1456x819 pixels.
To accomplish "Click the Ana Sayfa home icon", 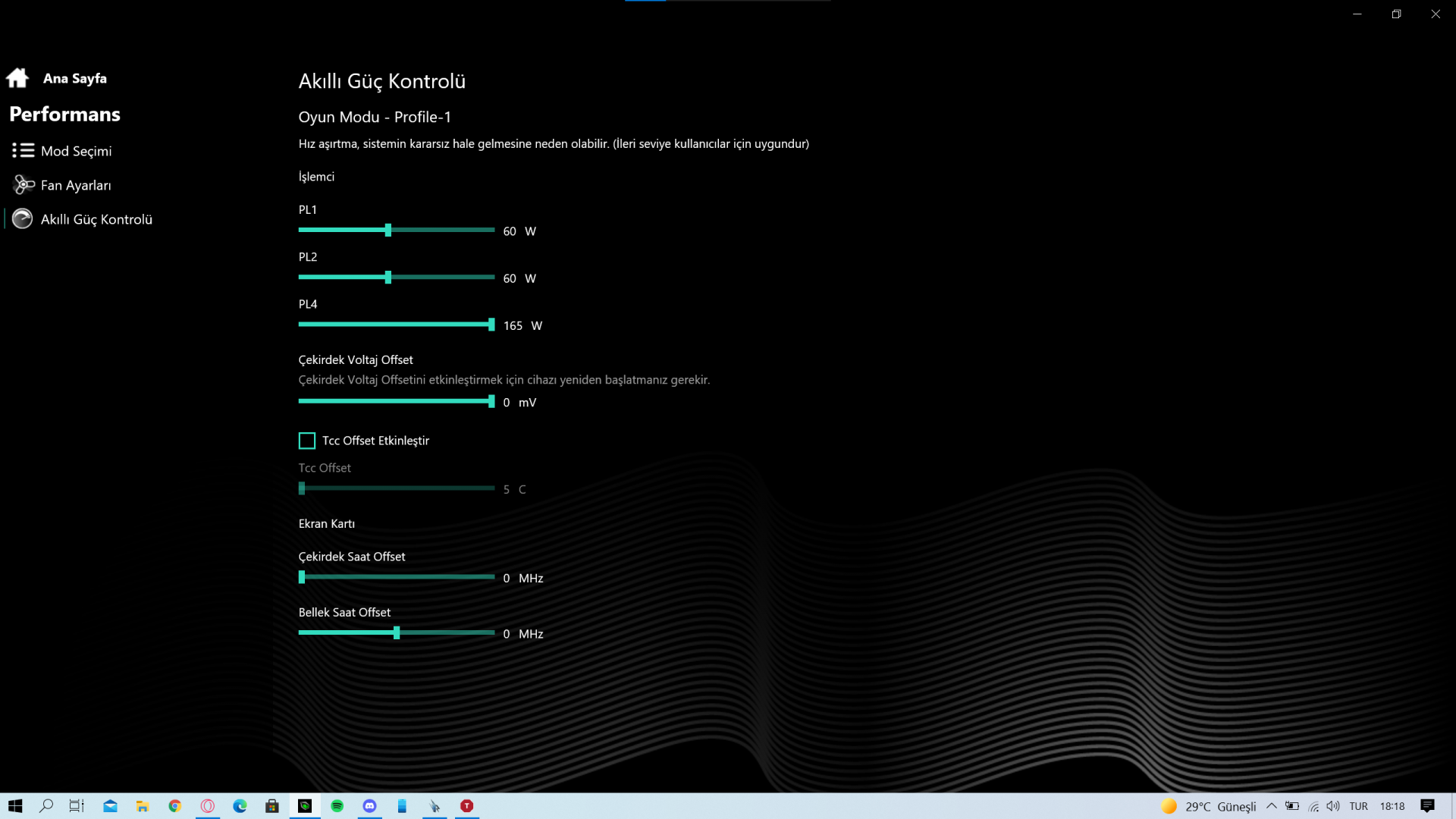I will coord(17,78).
